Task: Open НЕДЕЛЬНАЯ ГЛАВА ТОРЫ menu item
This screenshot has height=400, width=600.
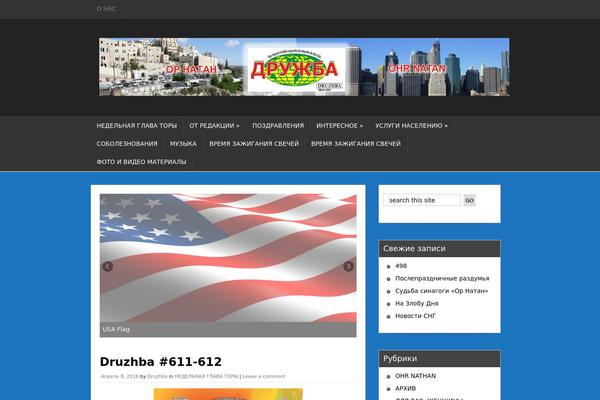Action: coord(137,126)
